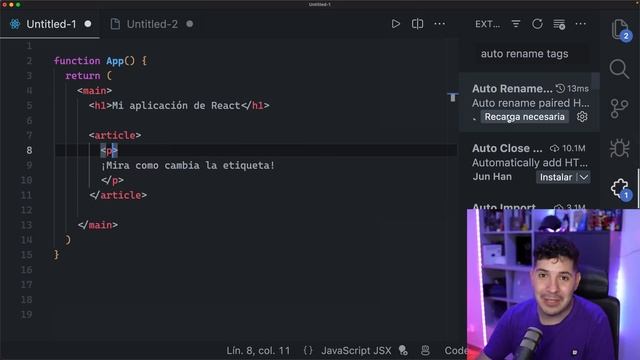The height and width of the screenshot is (360, 640).
Task: Install the Auto Close Tag extension
Action: tap(556, 177)
